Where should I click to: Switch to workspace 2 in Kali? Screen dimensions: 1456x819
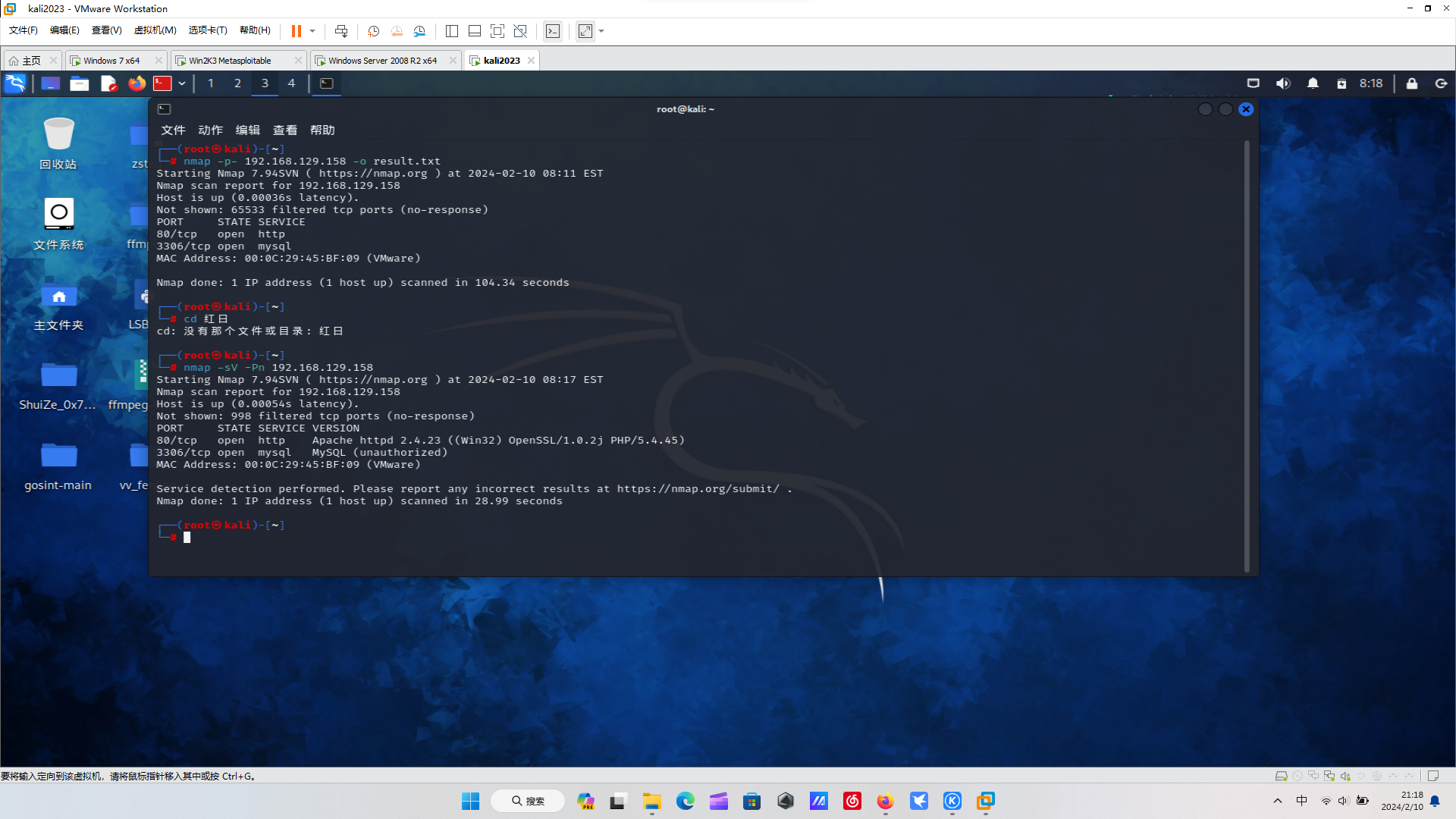pyautogui.click(x=237, y=83)
